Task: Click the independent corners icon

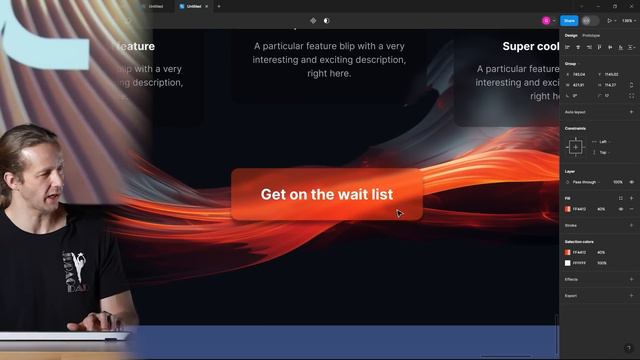Action: (x=631, y=96)
